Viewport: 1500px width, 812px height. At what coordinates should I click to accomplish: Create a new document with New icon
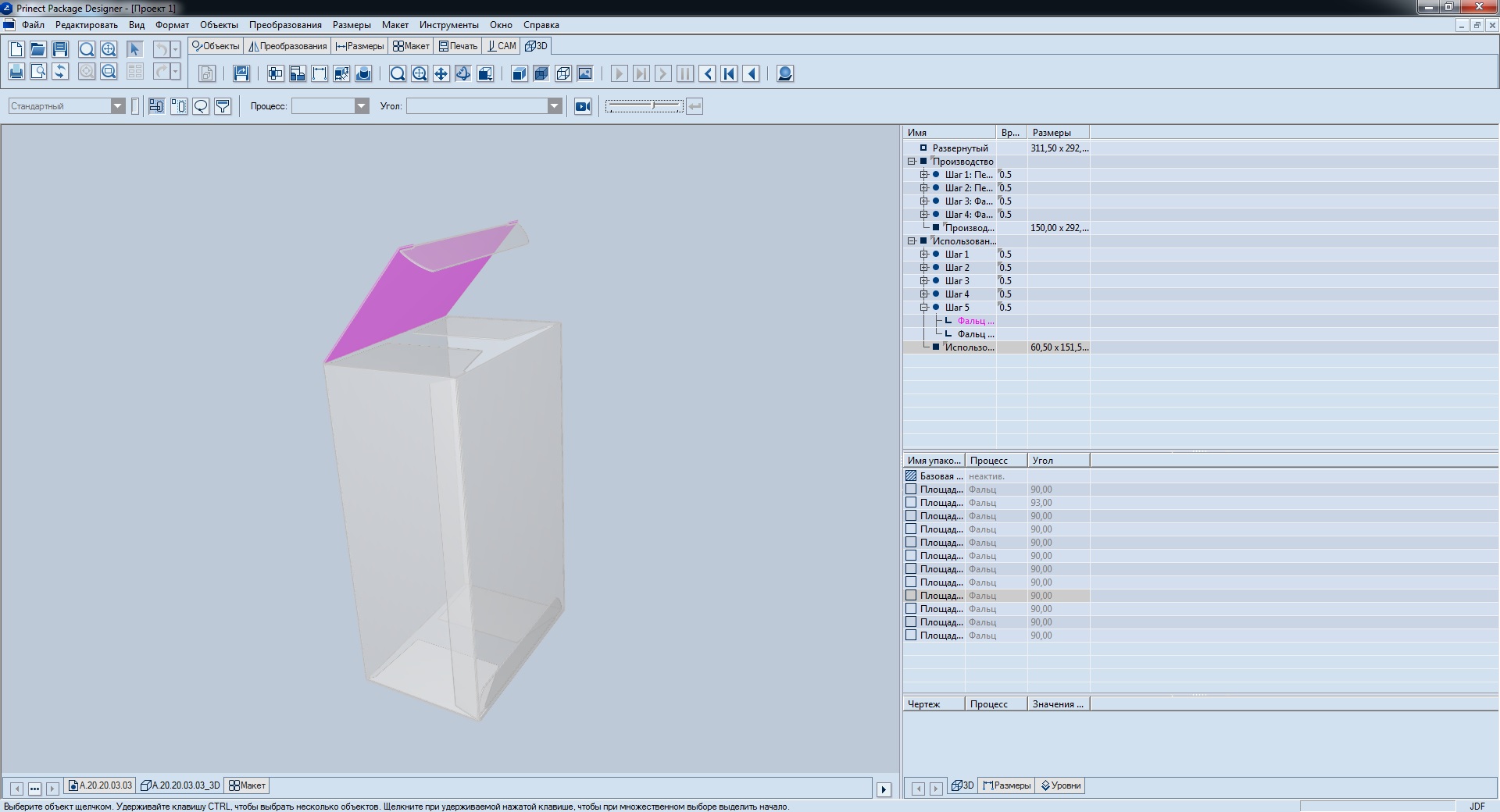(x=16, y=49)
